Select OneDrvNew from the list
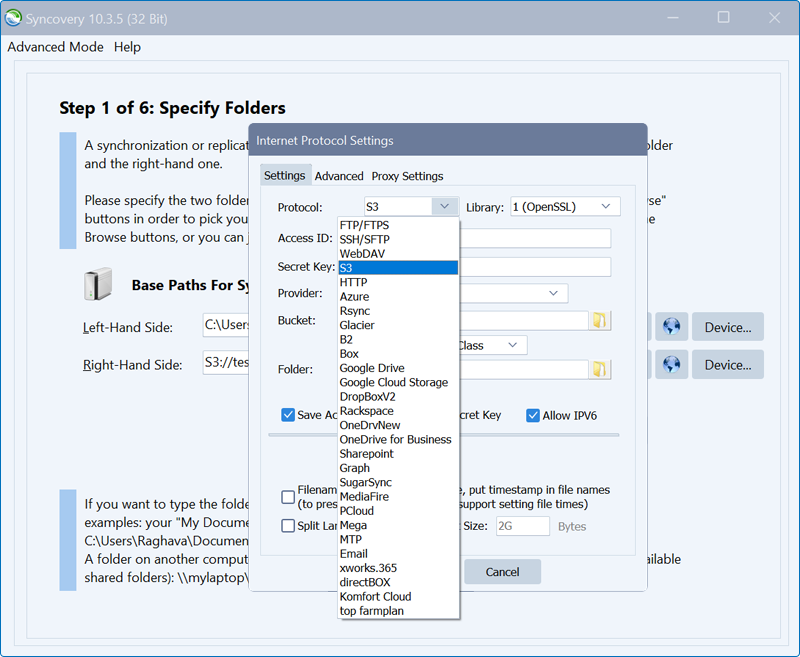The height and width of the screenshot is (657, 800). (x=398, y=425)
